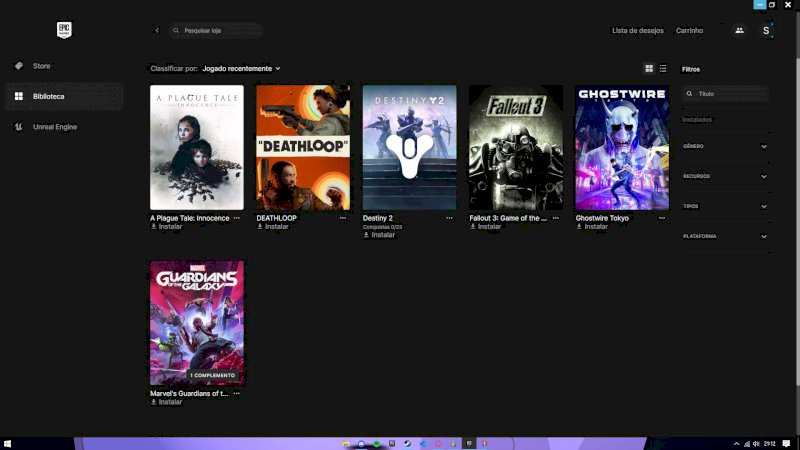
Task: Switch to list view layout
Action: click(x=662, y=68)
